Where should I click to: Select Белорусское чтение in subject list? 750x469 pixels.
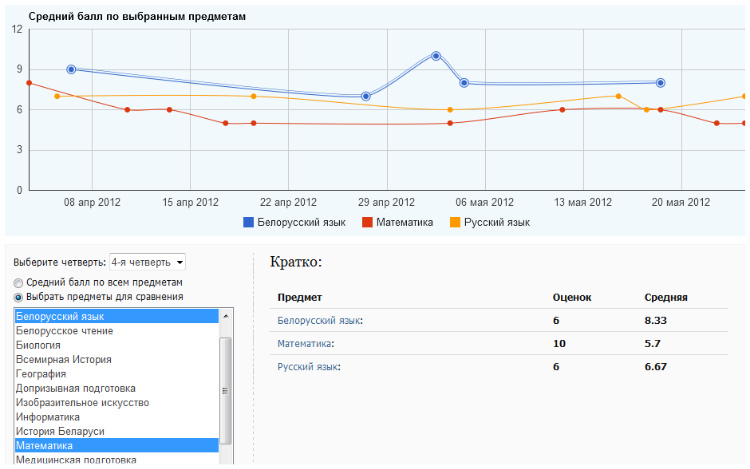tap(64, 331)
